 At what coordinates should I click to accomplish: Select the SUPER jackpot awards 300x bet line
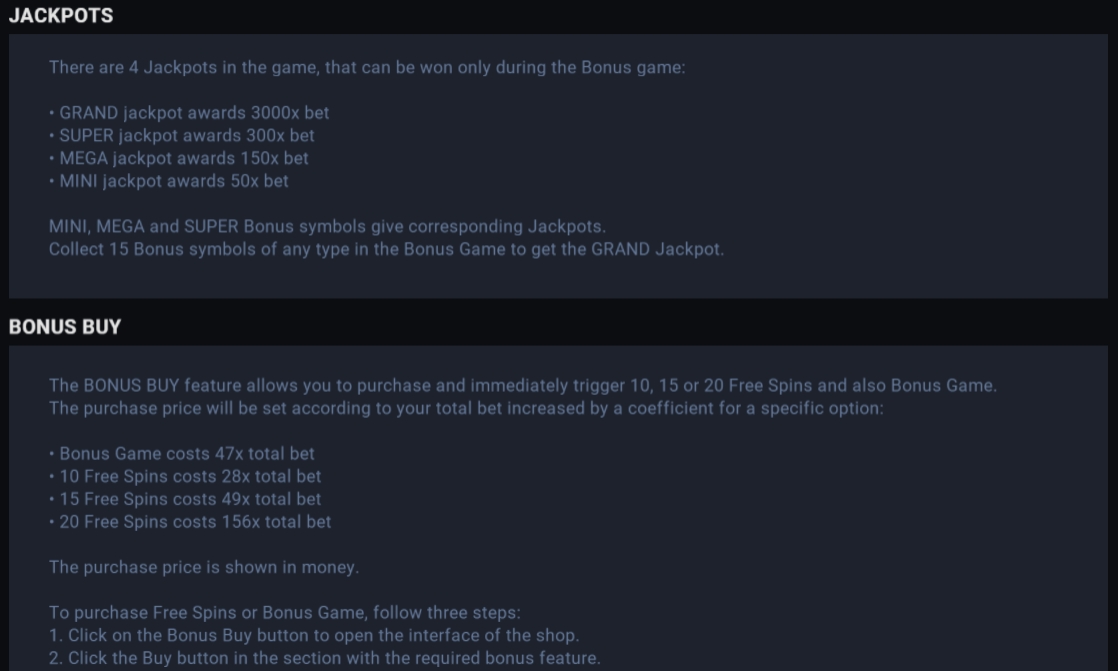[x=182, y=135]
